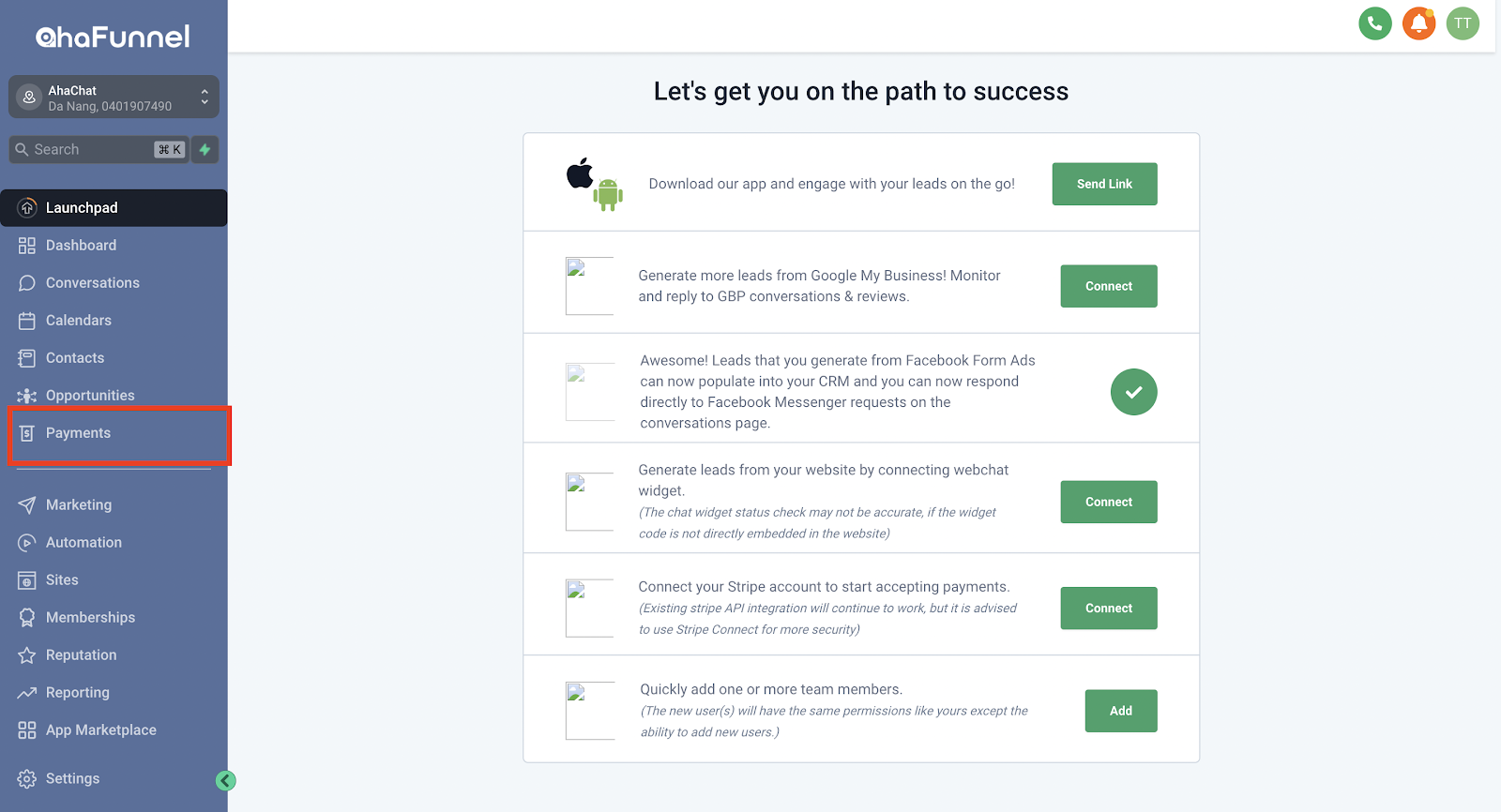
Task: Click the Settings gear icon
Action: (x=27, y=778)
